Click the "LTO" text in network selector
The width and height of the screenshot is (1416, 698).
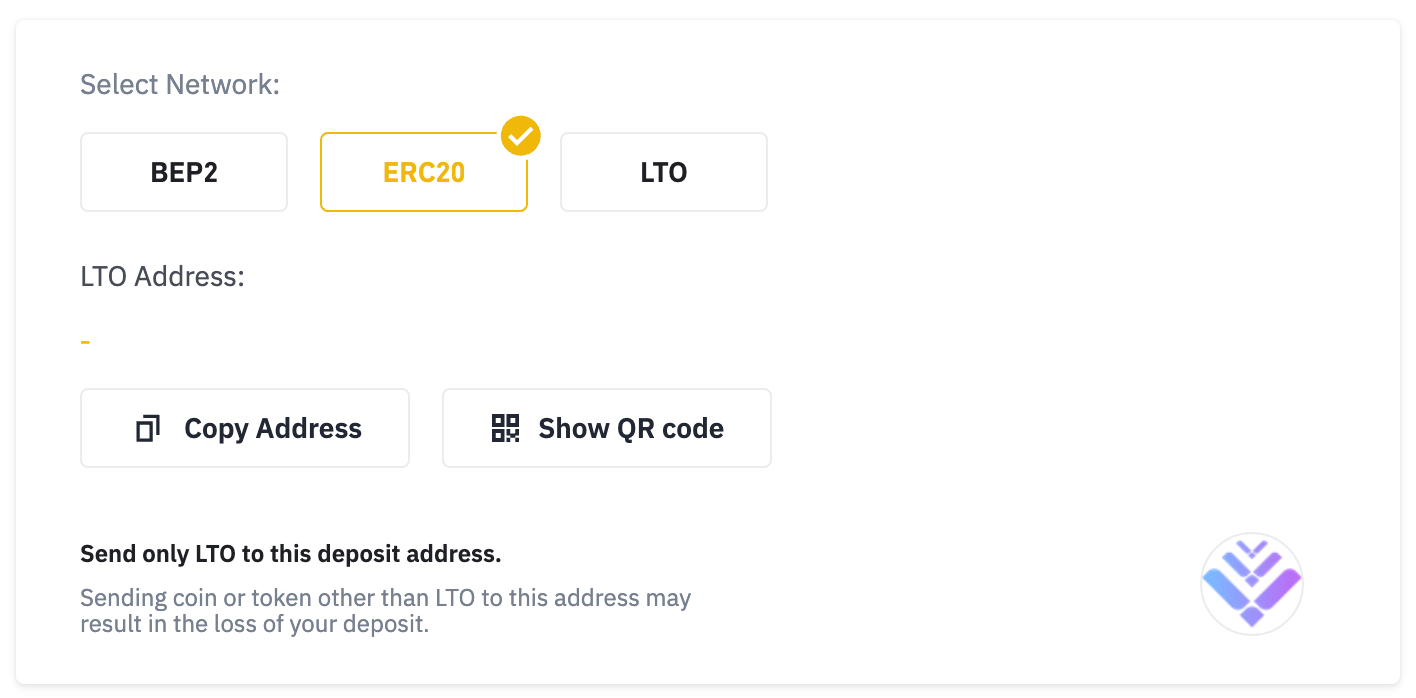tap(664, 172)
